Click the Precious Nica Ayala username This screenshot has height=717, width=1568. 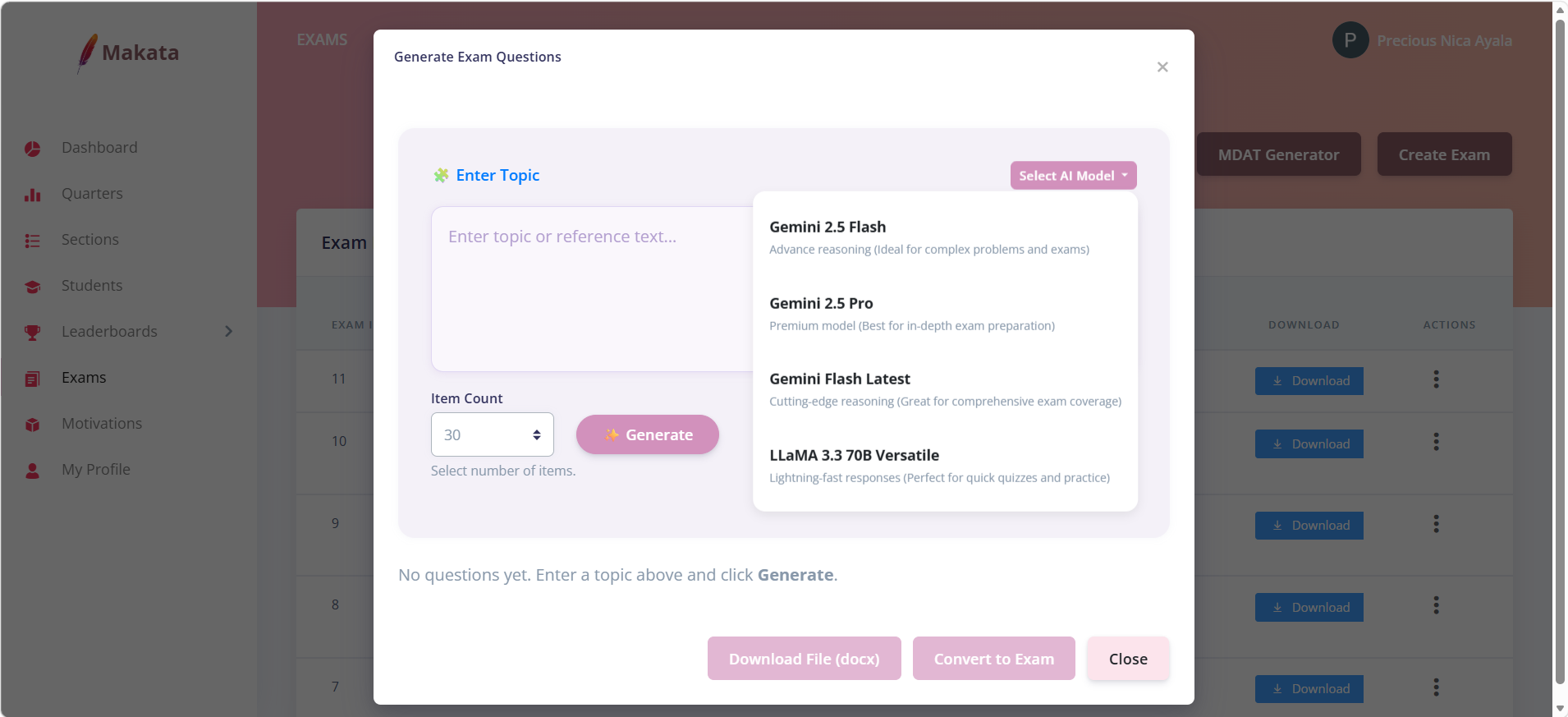[x=1444, y=40]
